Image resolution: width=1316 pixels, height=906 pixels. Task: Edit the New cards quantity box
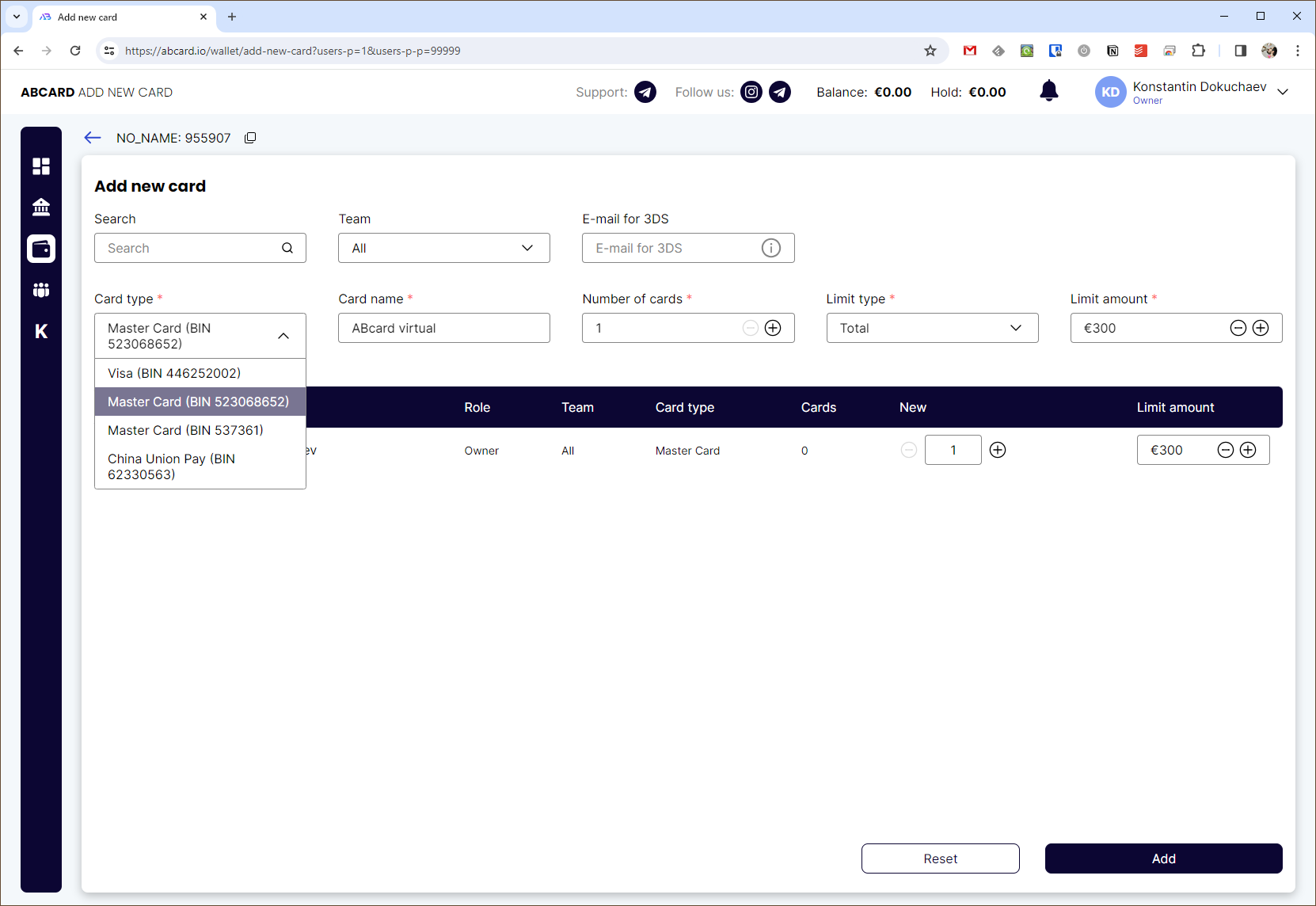tap(953, 450)
